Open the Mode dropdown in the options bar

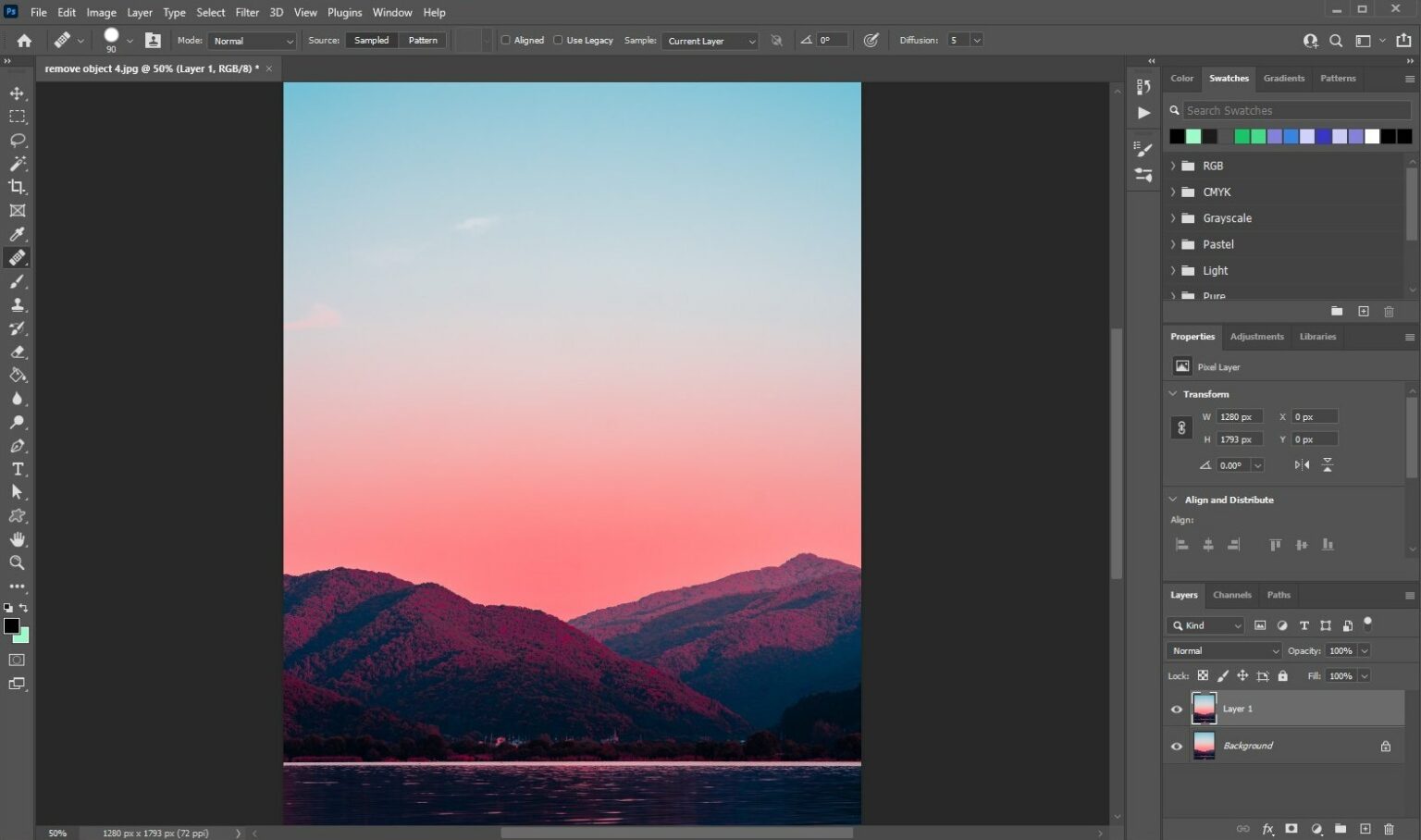tap(252, 40)
